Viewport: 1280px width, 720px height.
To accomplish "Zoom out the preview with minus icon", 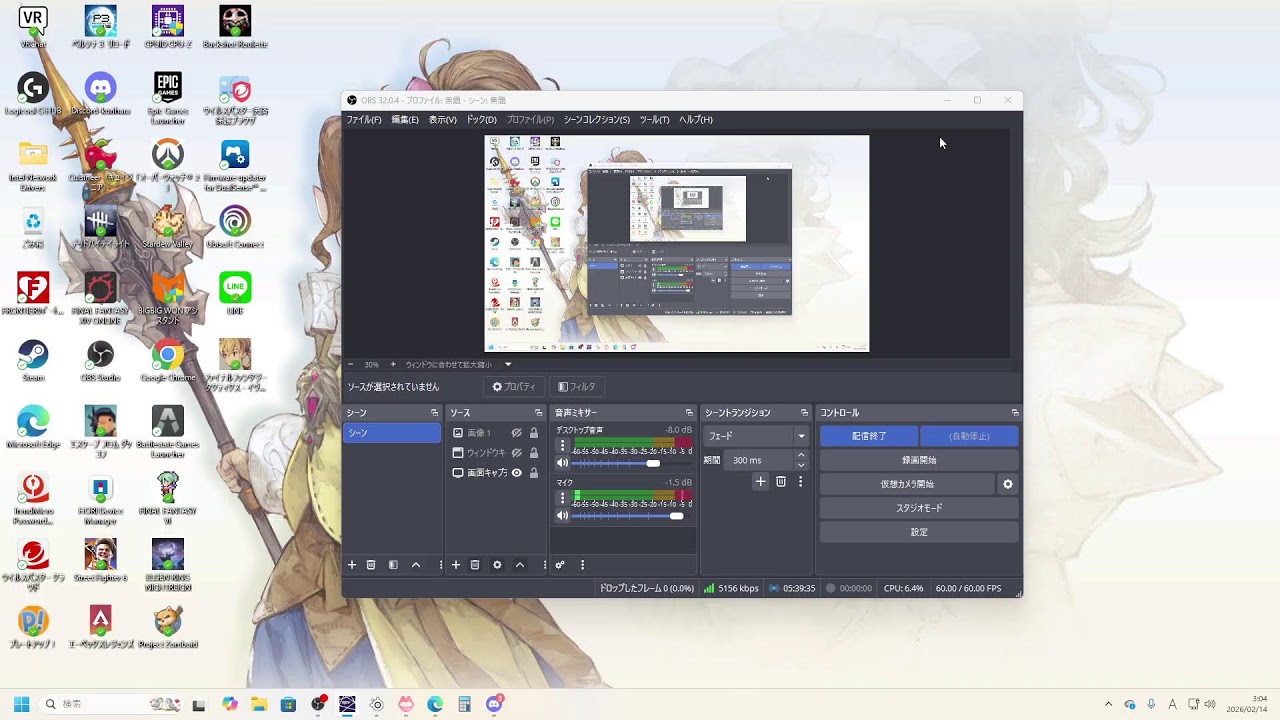I will pyautogui.click(x=351, y=365).
